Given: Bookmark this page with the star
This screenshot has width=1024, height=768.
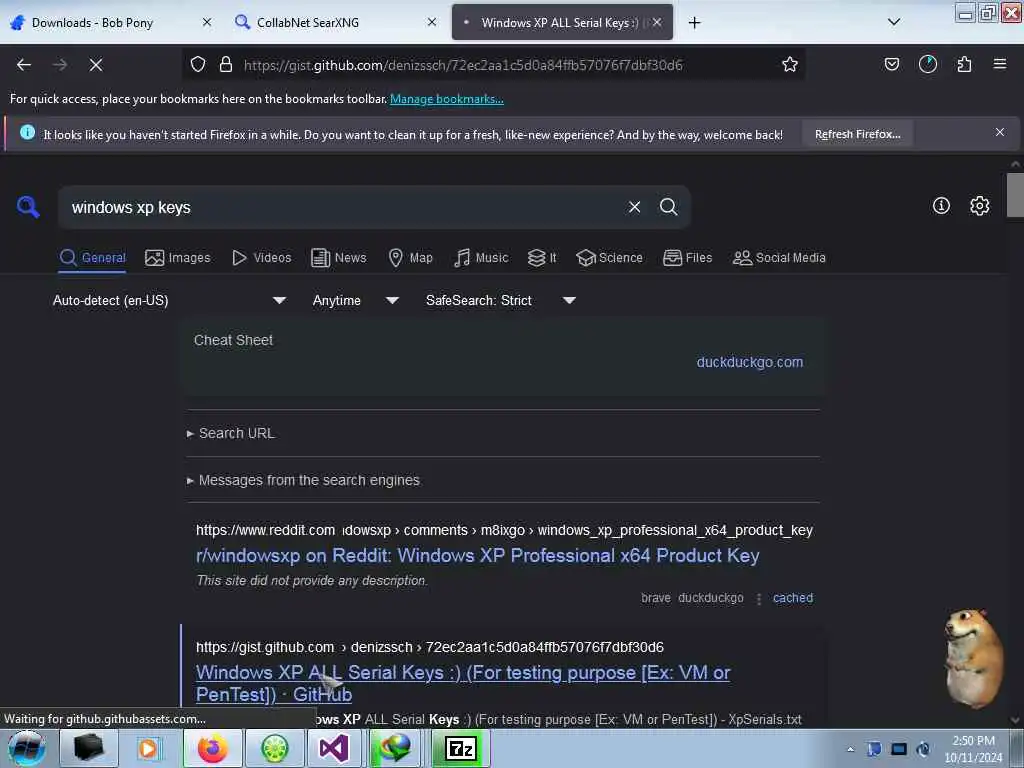Looking at the screenshot, I should click(x=790, y=65).
